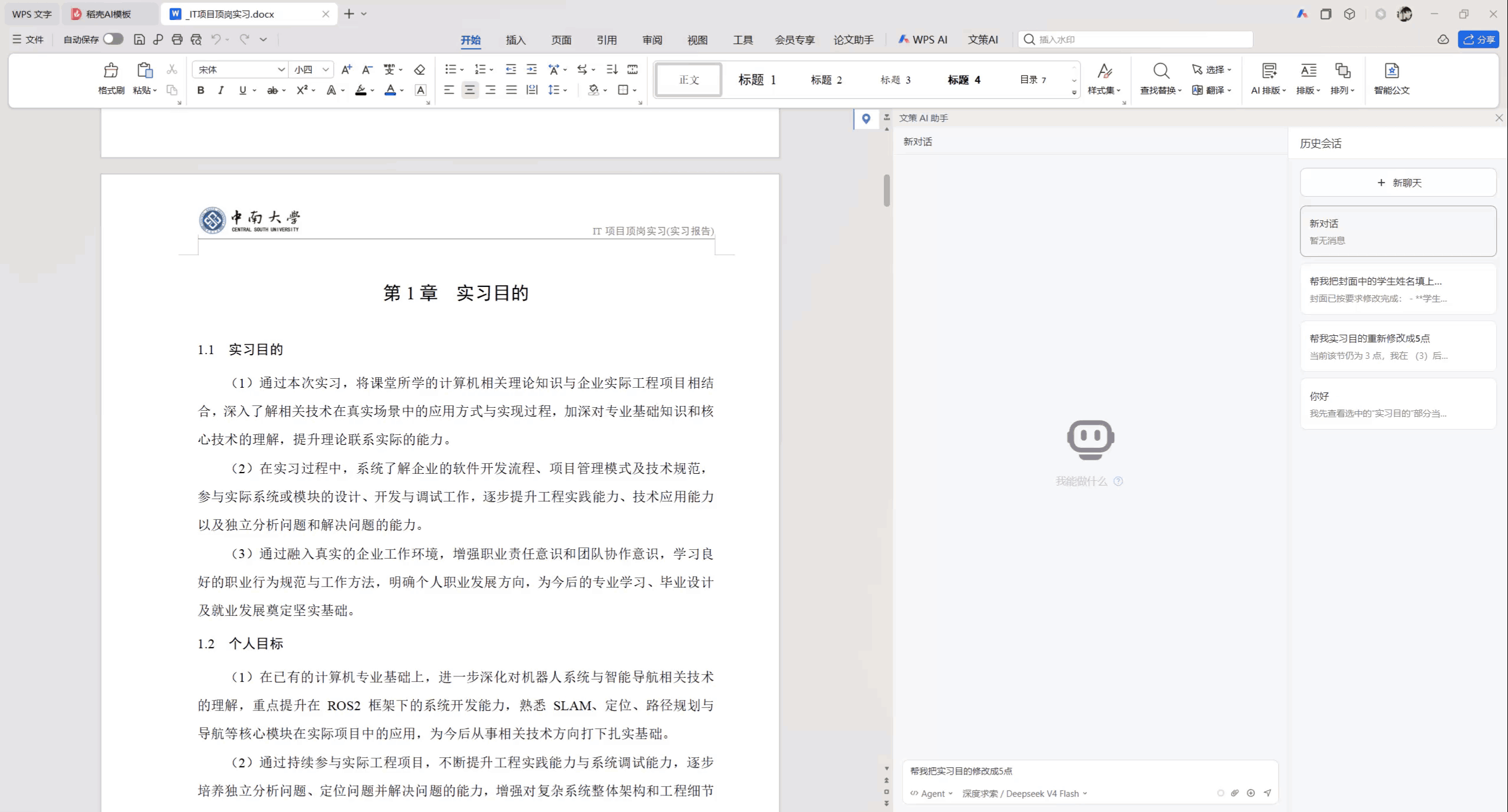
Task: Click the print icon in quick toolbar
Action: pos(177,39)
